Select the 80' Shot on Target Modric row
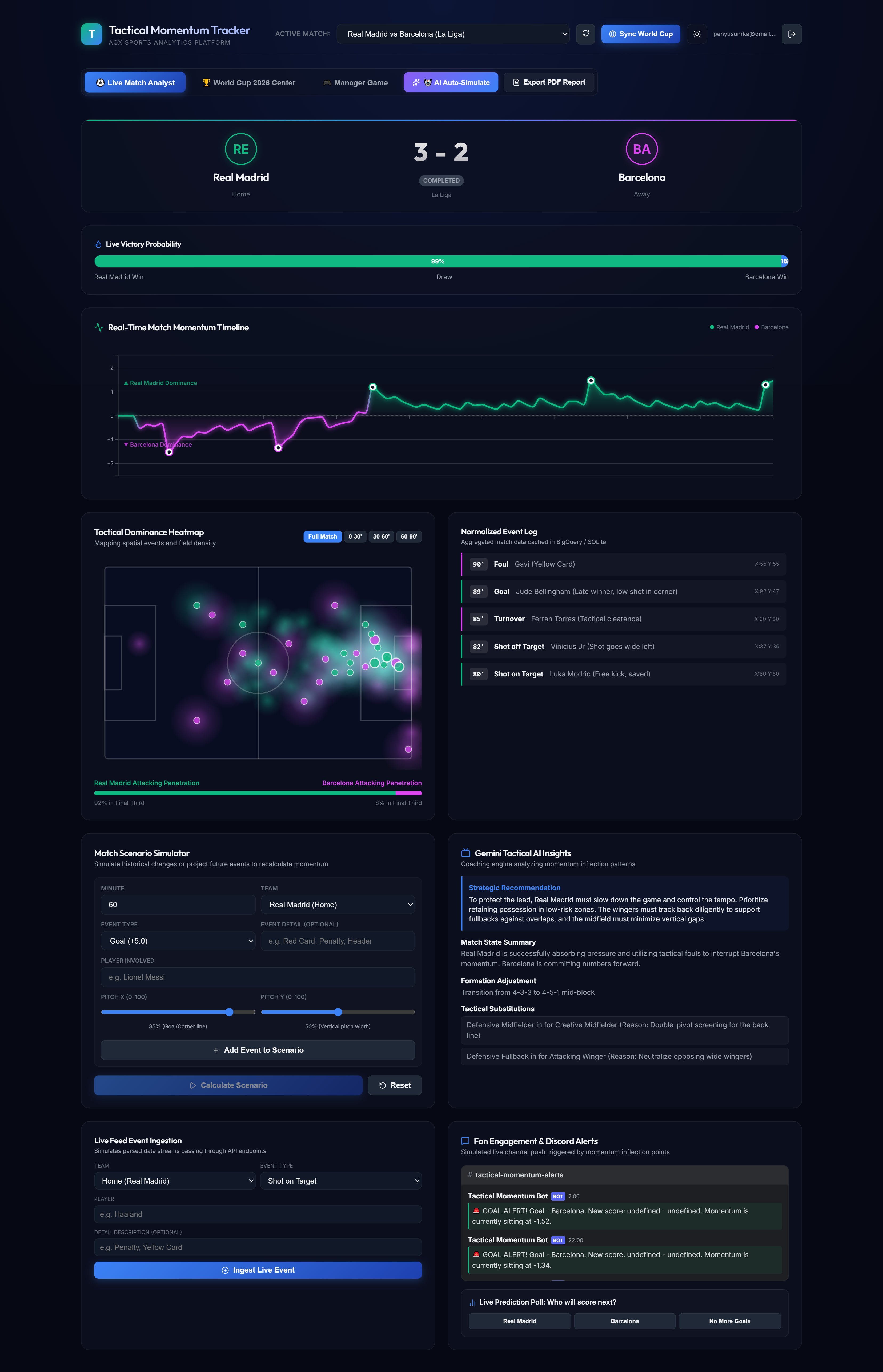Viewport: 883px width, 1372px height. pos(624,674)
